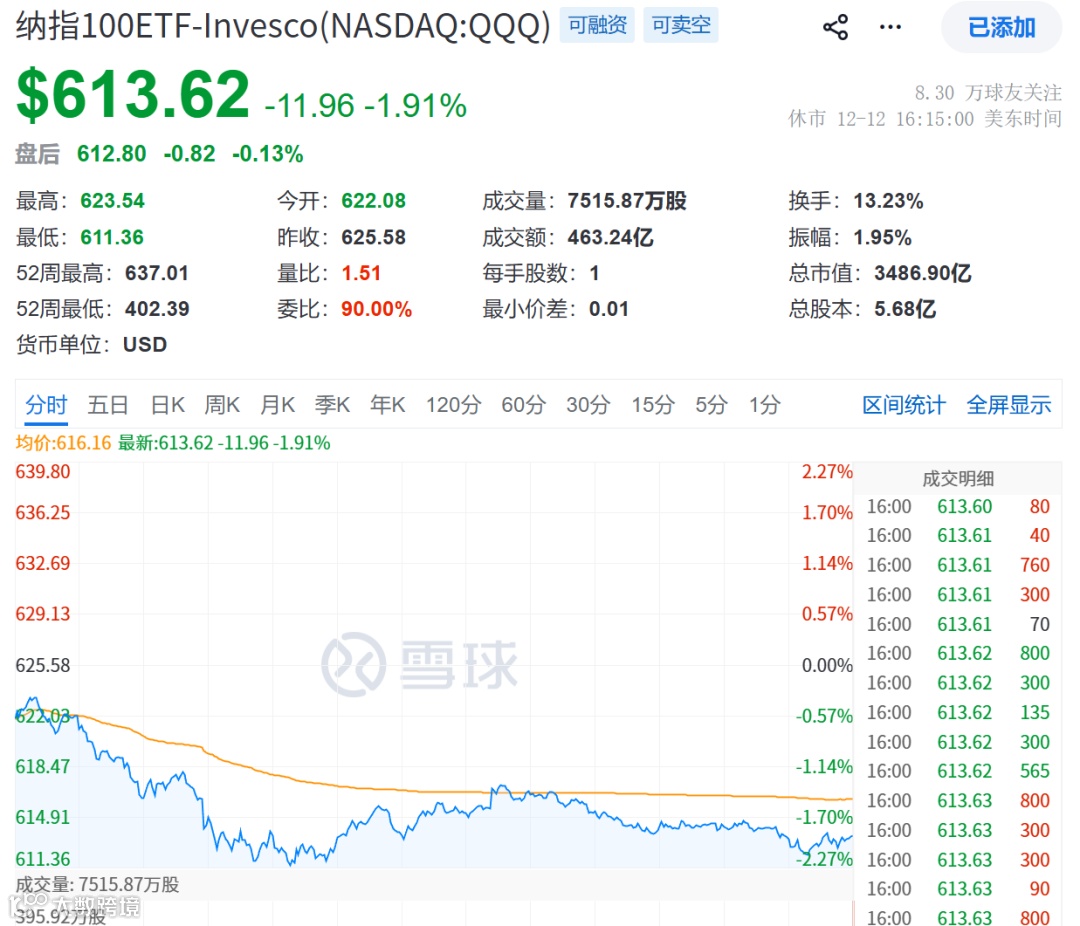The width and height of the screenshot is (1080, 926).
Task: Click the 总市值 value 3486.90亿
Action: point(923,274)
